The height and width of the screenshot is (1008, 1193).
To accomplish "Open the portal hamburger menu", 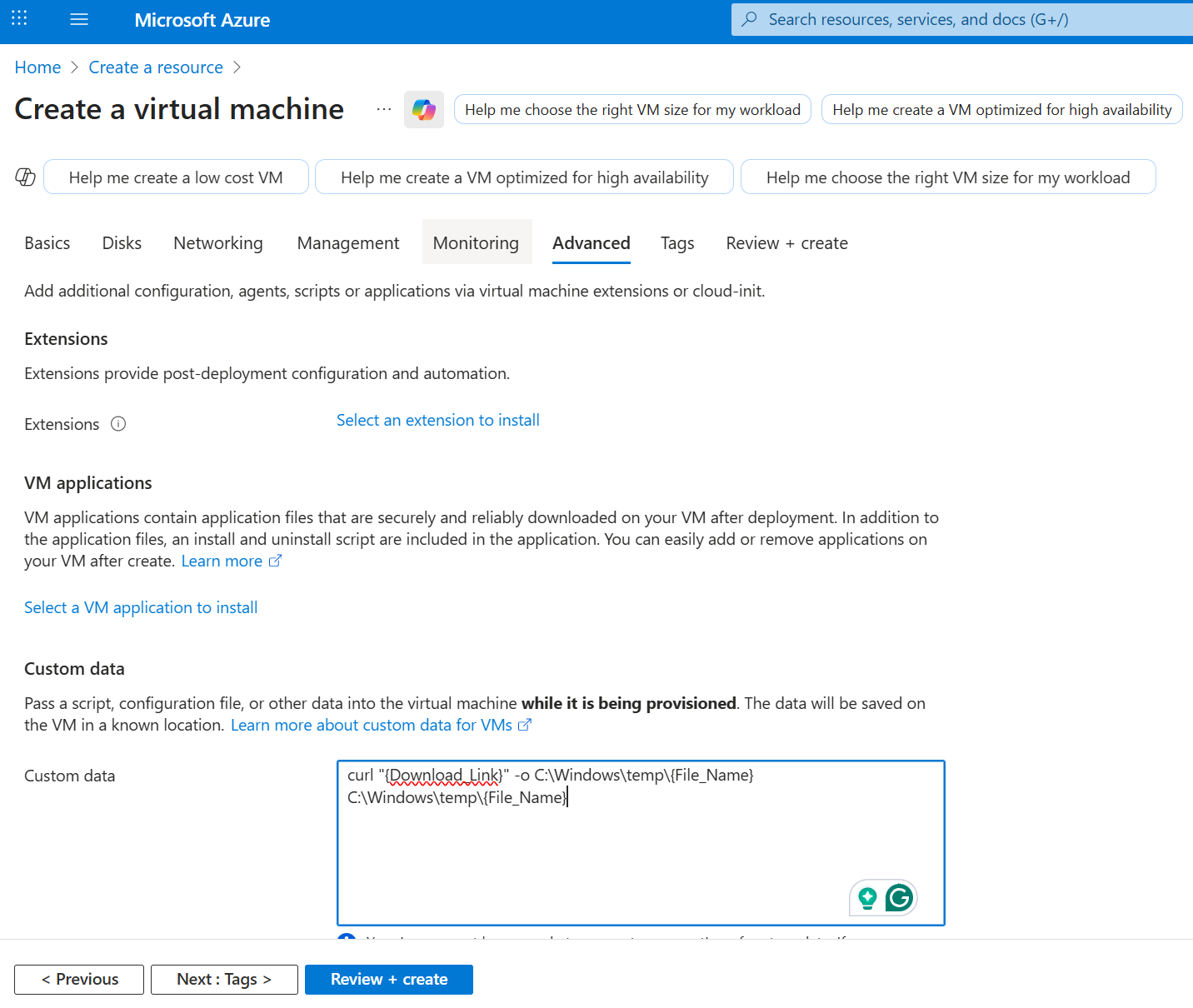I will (x=79, y=19).
